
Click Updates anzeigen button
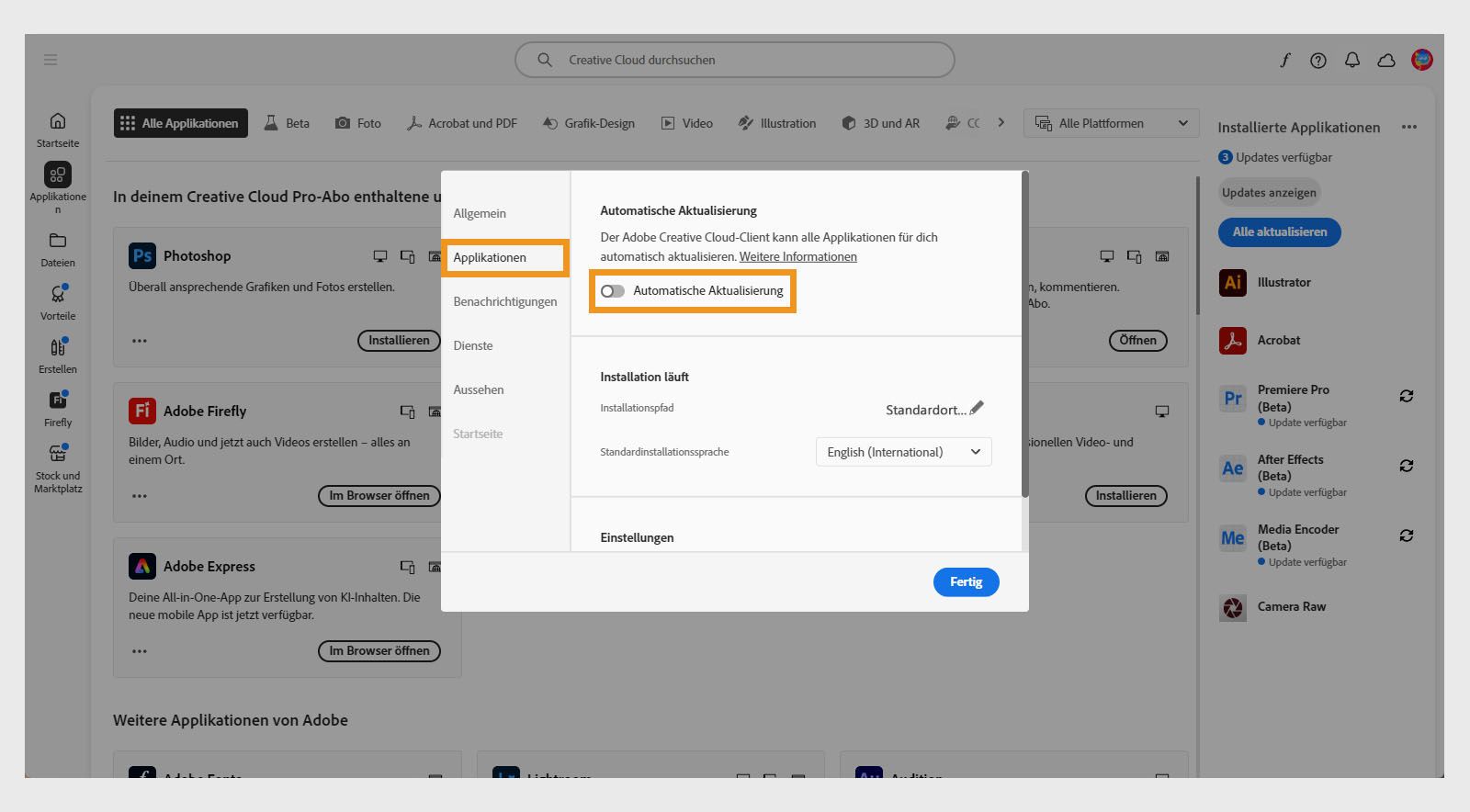point(1268,193)
